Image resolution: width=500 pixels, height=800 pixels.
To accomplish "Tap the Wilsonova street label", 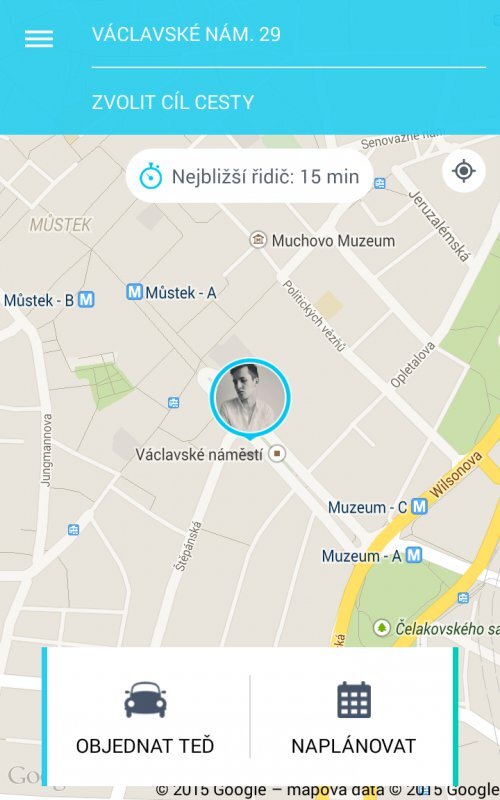I will (456, 474).
